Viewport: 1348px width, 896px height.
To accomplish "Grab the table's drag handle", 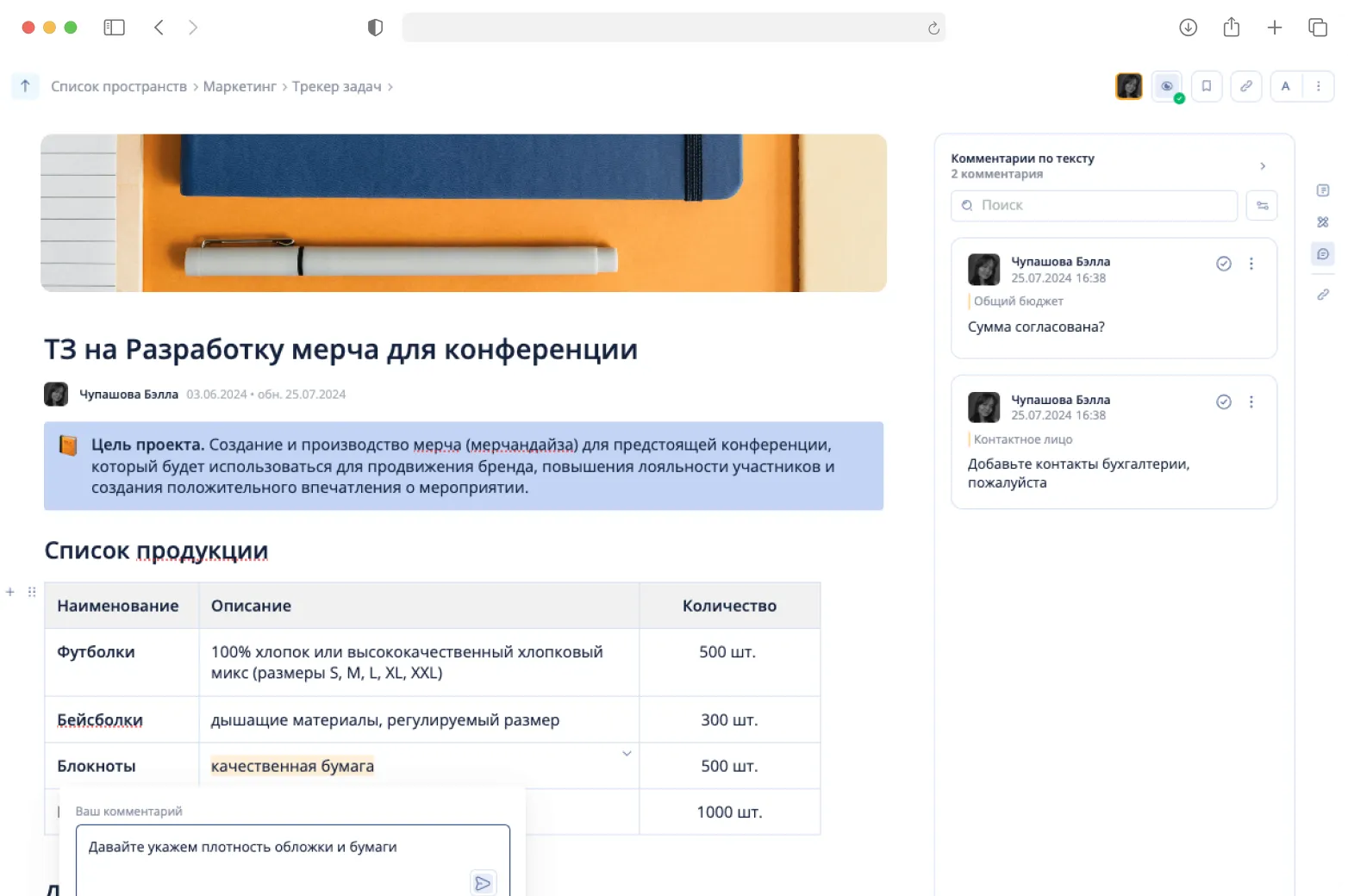I will tap(32, 592).
